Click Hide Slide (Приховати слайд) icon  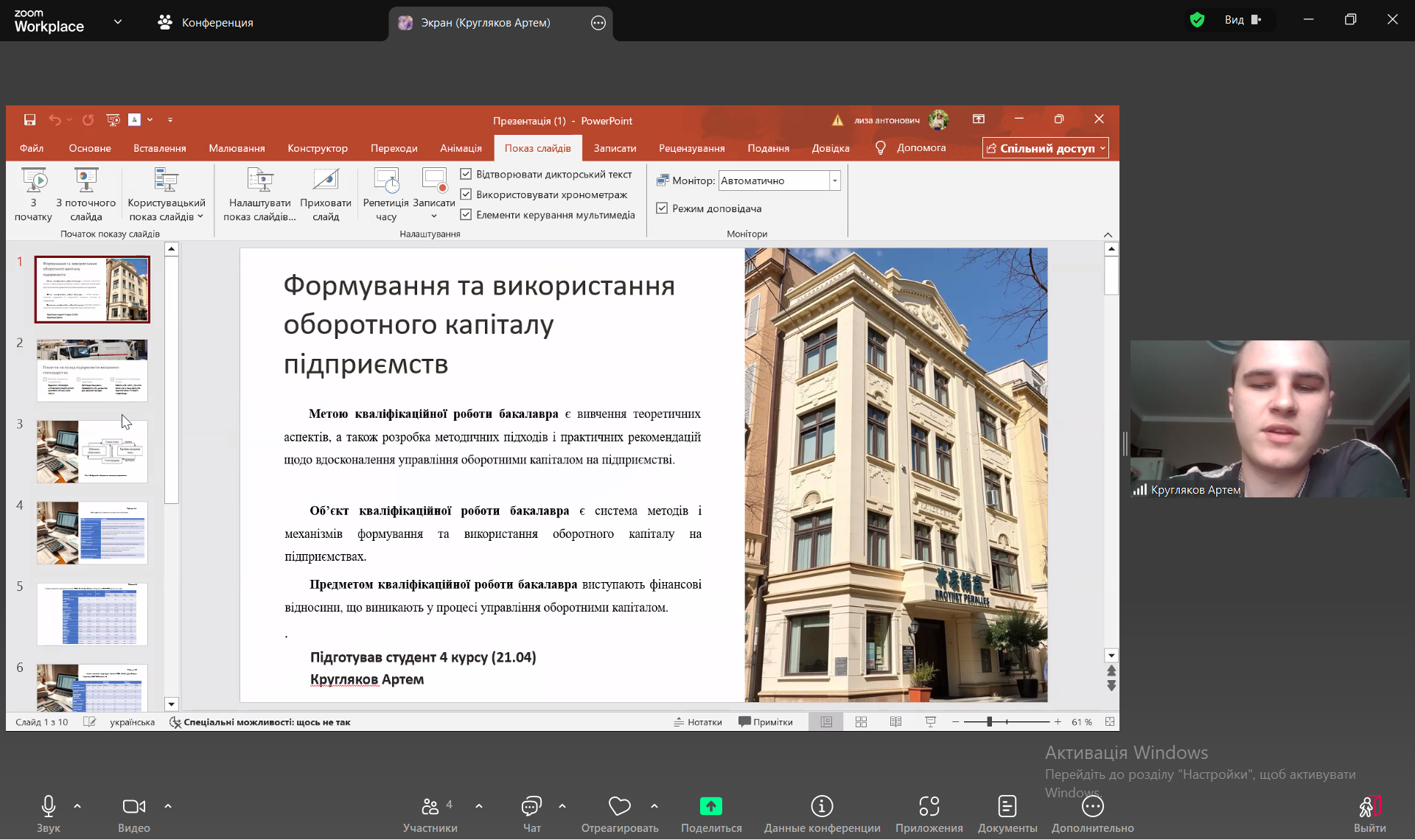tap(325, 181)
